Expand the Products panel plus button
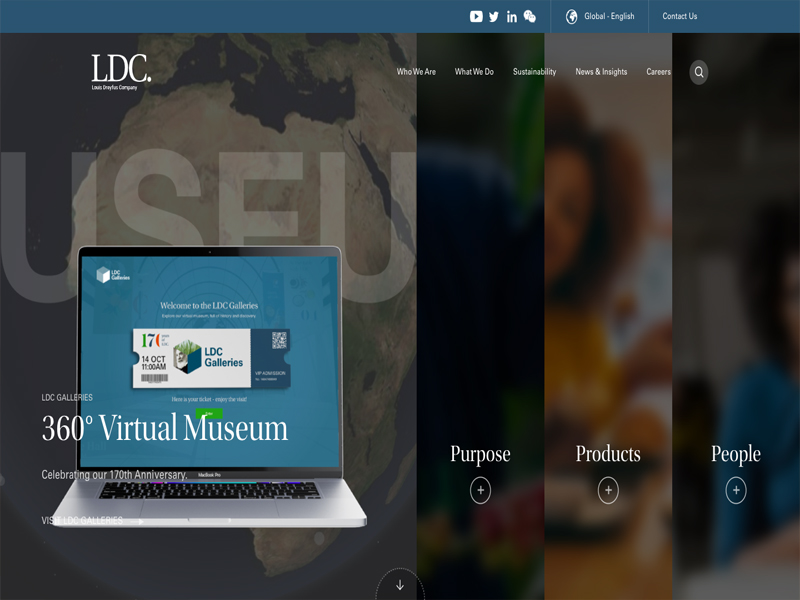The image size is (800, 600). pyautogui.click(x=608, y=490)
